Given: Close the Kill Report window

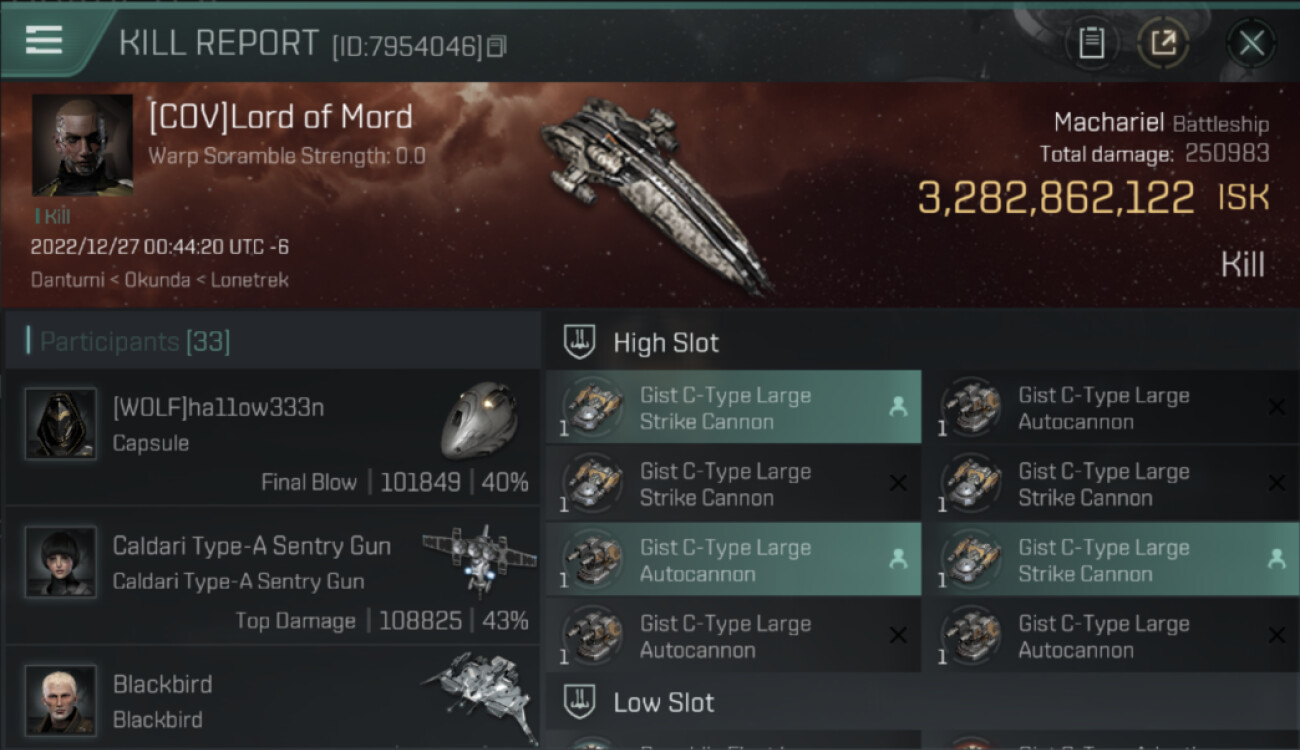Looking at the screenshot, I should (1251, 43).
